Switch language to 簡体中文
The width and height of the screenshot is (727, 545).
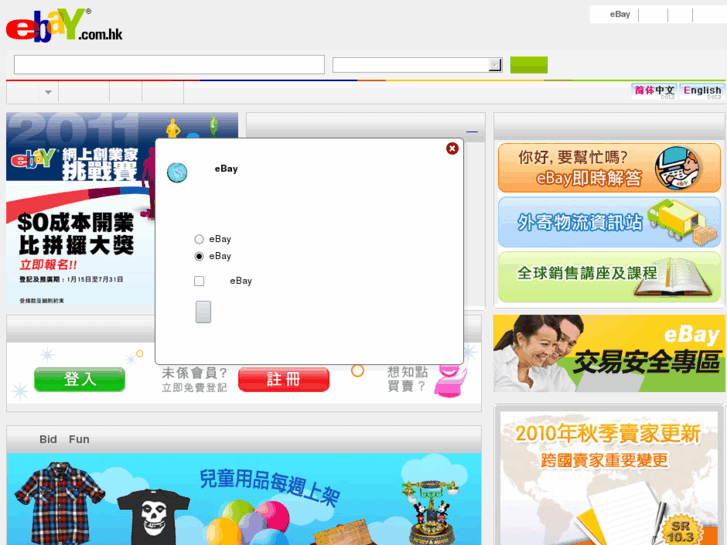(x=654, y=91)
